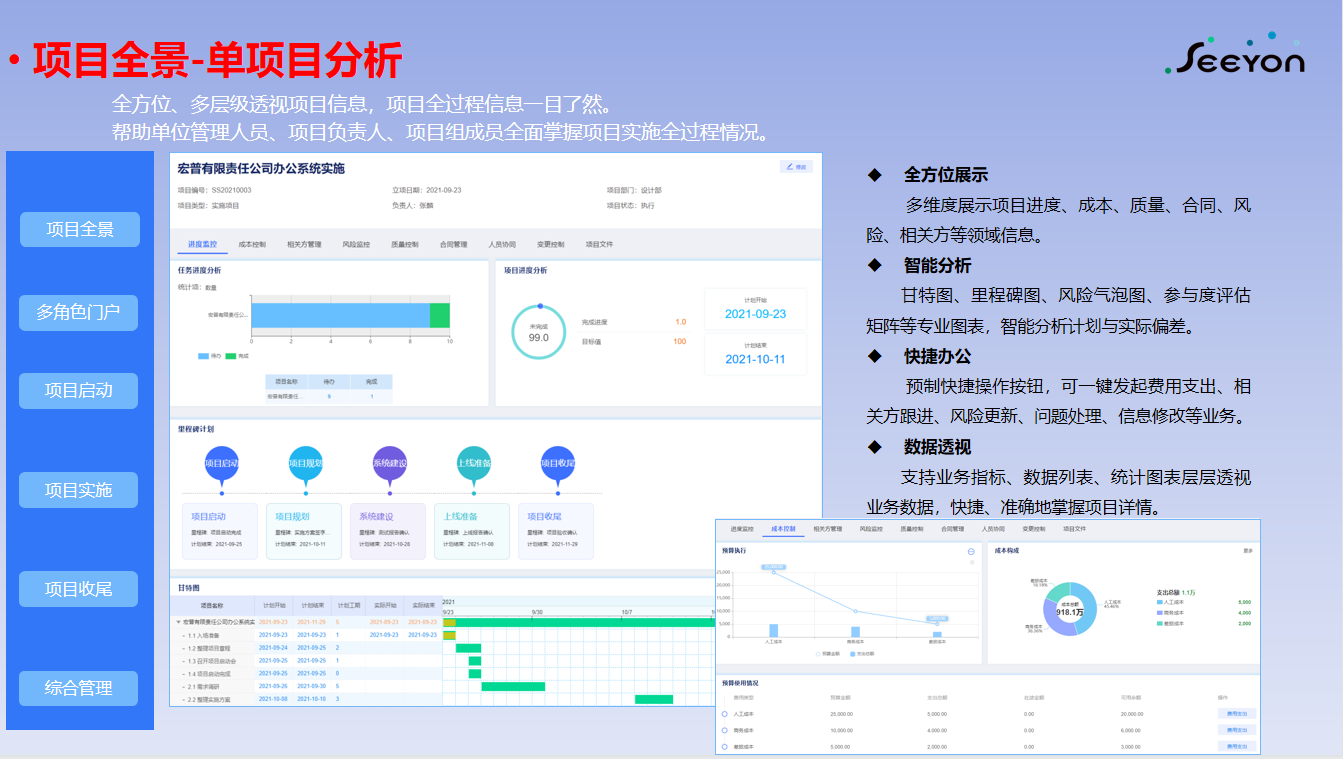This screenshot has height=759, width=1343.
Task: Open 更多 in the 成本构成 panel
Action: click(x=1247, y=551)
